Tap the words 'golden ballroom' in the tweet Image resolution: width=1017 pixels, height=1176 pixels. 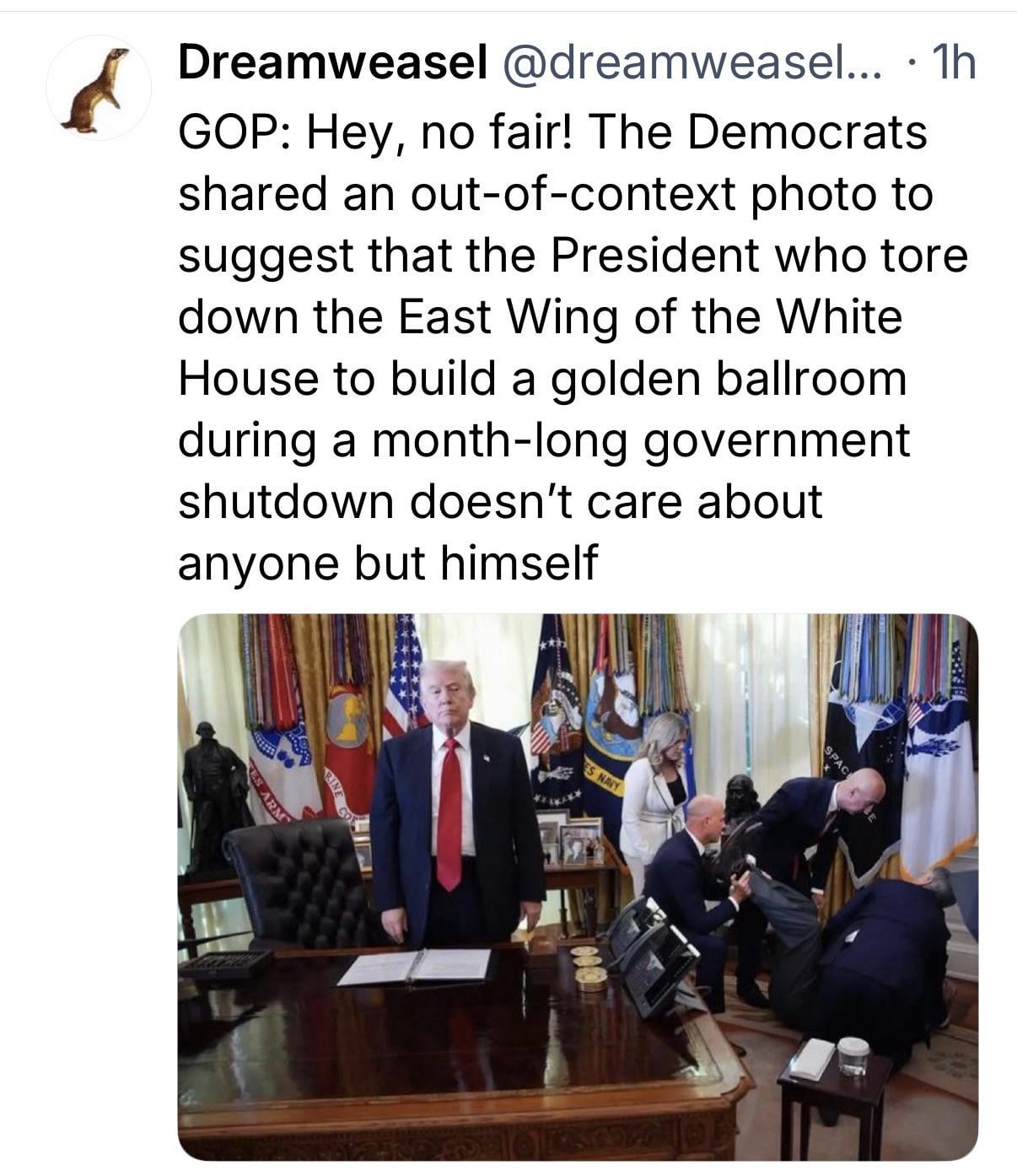(x=729, y=378)
